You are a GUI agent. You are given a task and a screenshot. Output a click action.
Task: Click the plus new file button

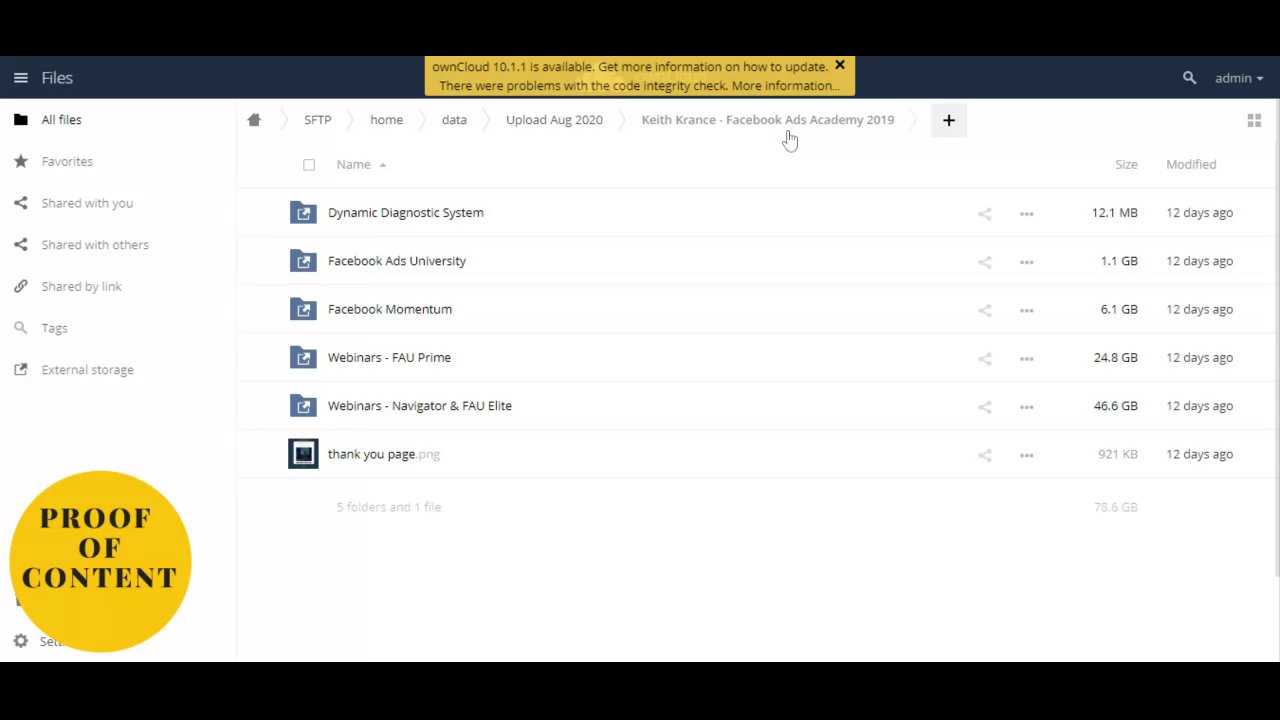(949, 121)
